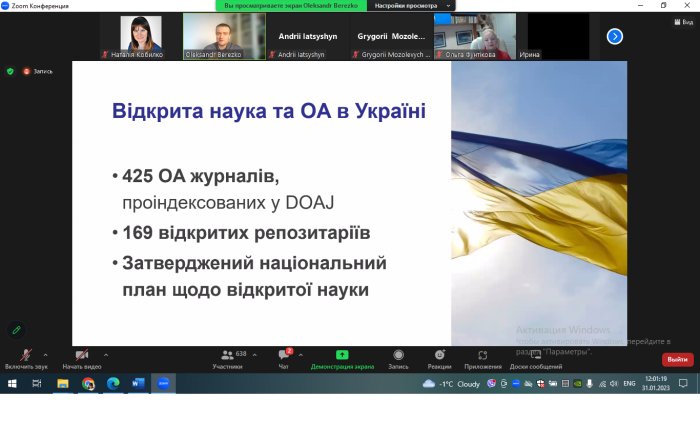This screenshot has width=700, height=442.
Task: Select Oleksandr Berezko video thumbnail
Action: pos(224,36)
